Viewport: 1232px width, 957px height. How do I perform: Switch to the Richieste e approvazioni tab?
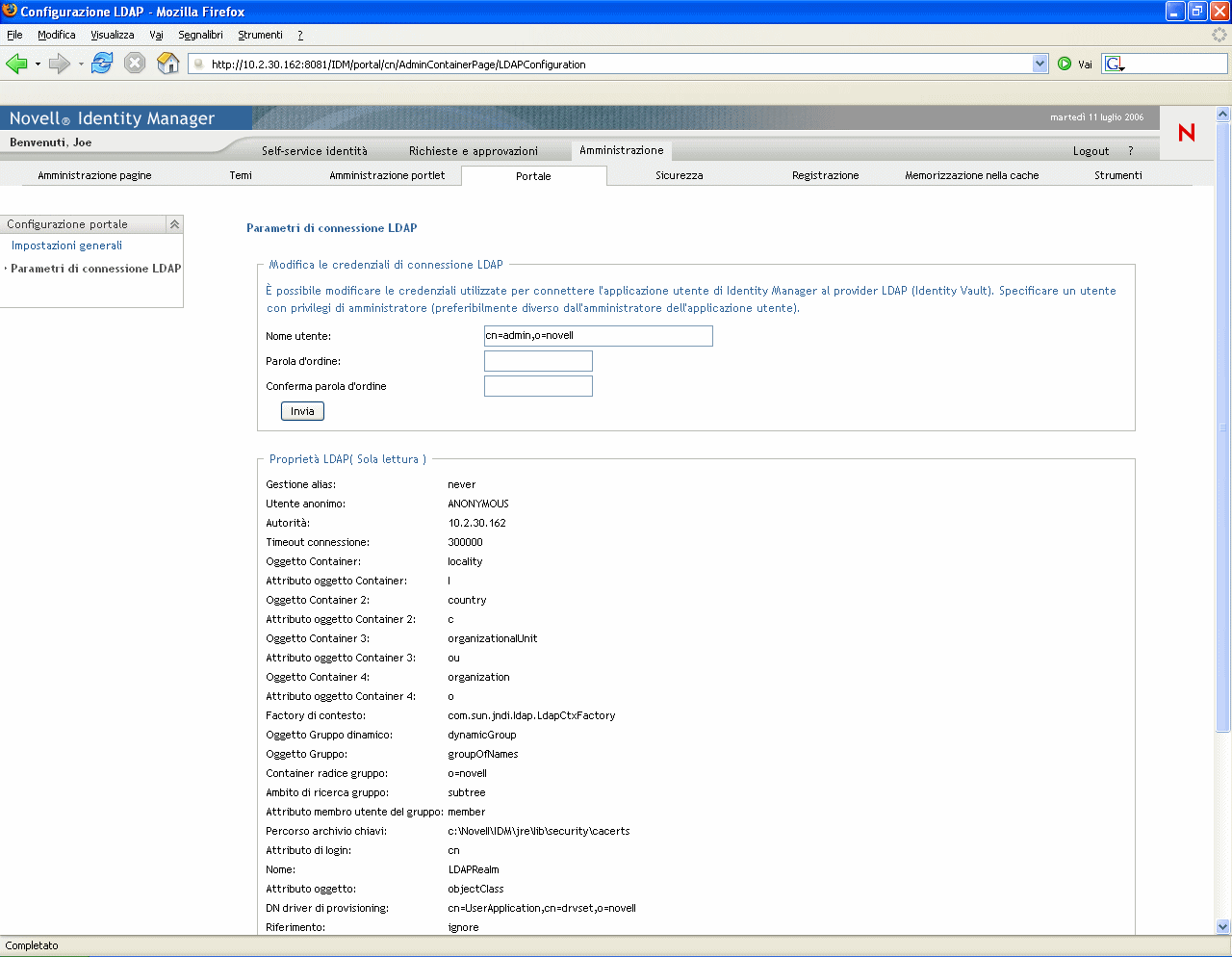coord(474,151)
